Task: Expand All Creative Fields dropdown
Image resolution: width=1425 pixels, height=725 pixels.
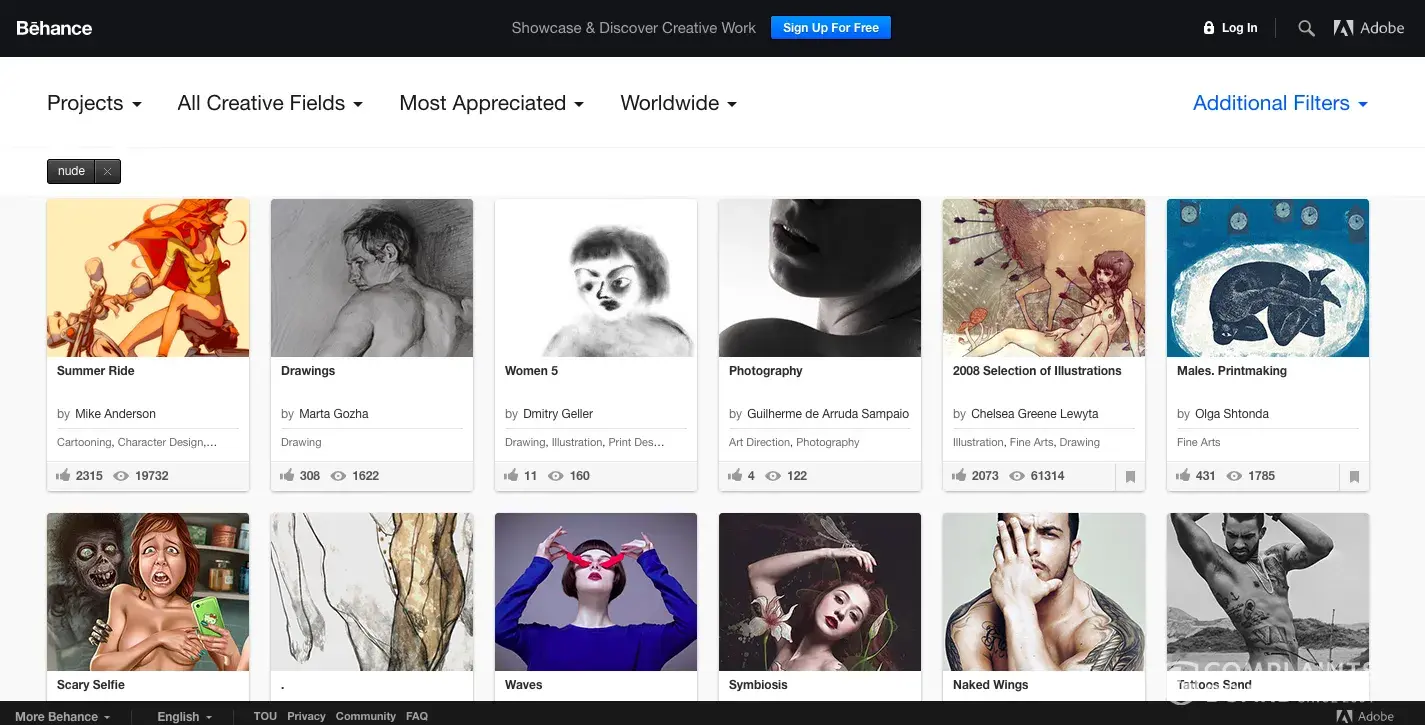Action: coord(270,103)
